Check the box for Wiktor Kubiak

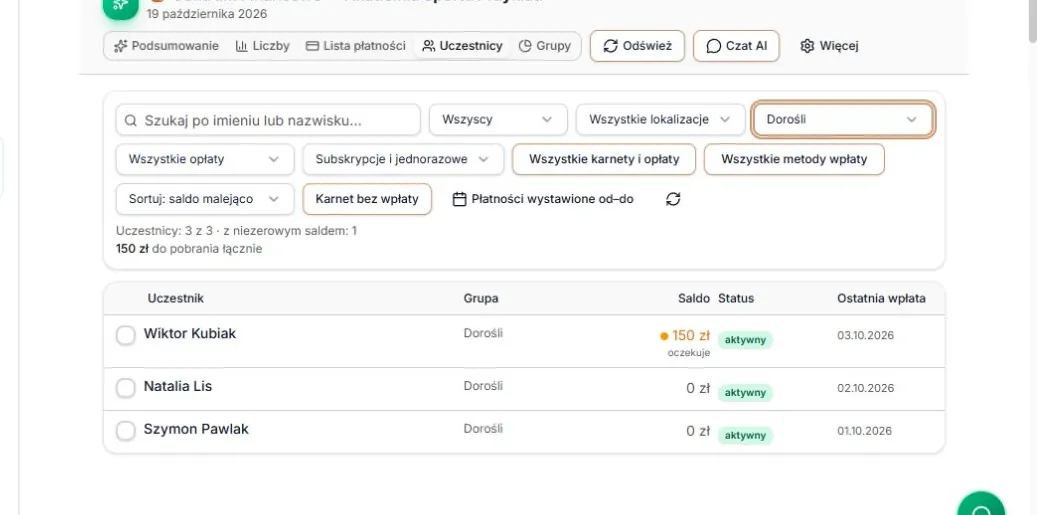coord(126,335)
